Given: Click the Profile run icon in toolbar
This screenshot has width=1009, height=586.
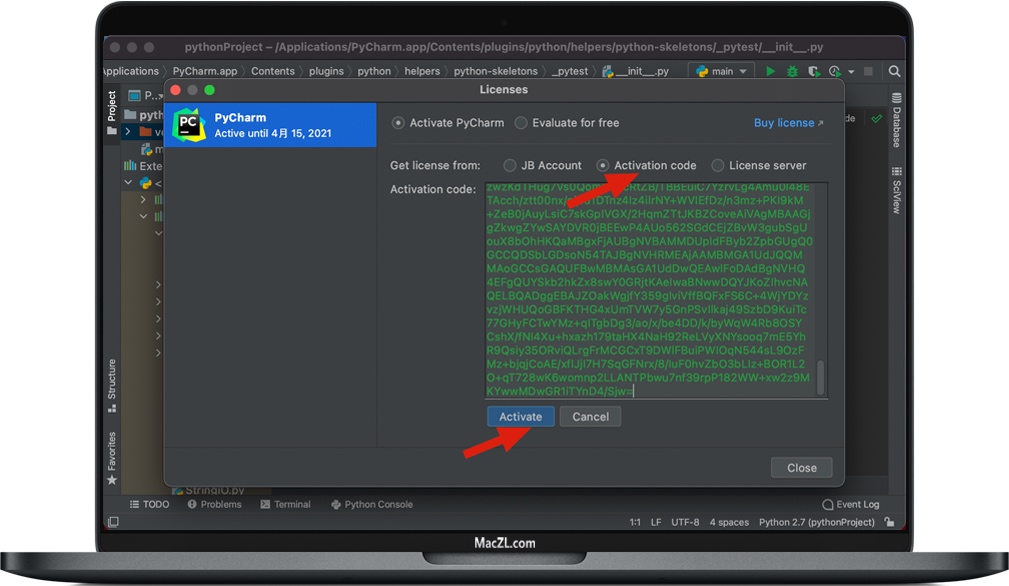Looking at the screenshot, I should click(x=835, y=71).
